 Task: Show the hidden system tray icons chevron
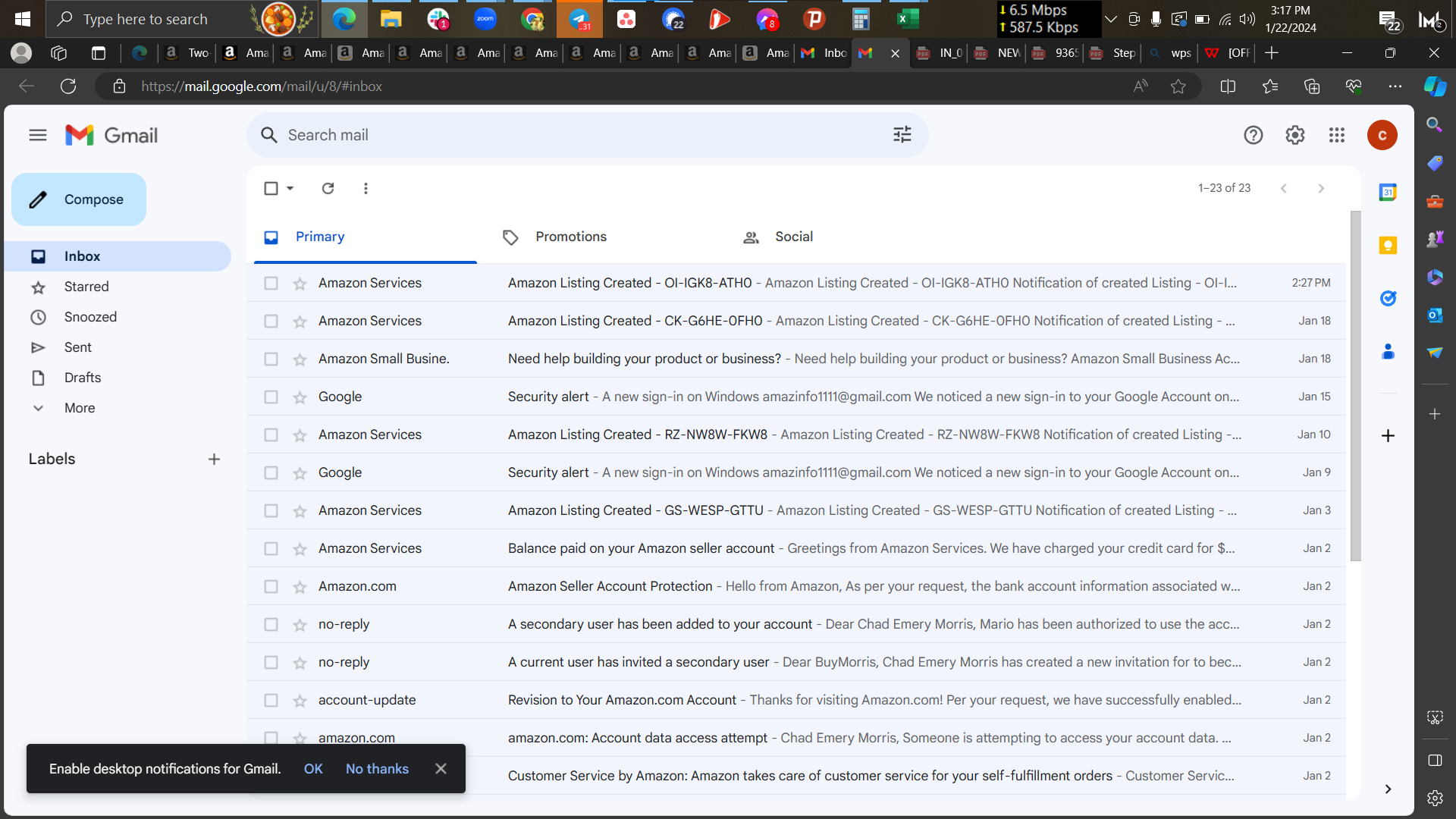[x=1111, y=19]
